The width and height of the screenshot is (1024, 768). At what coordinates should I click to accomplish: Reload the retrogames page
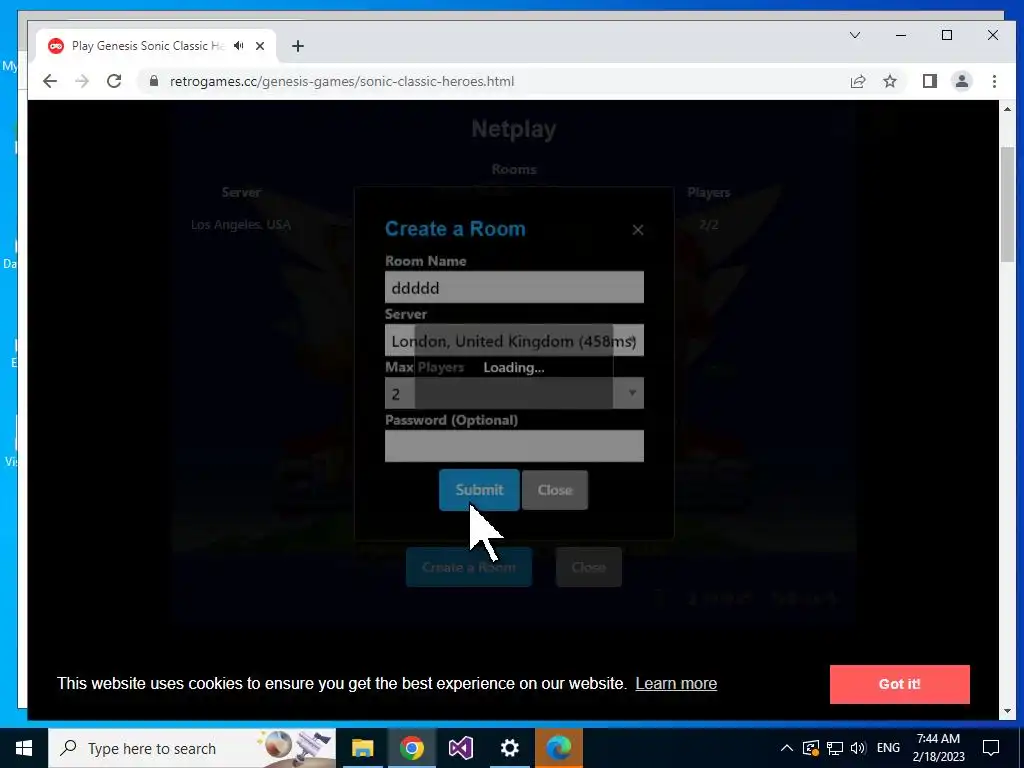[114, 81]
